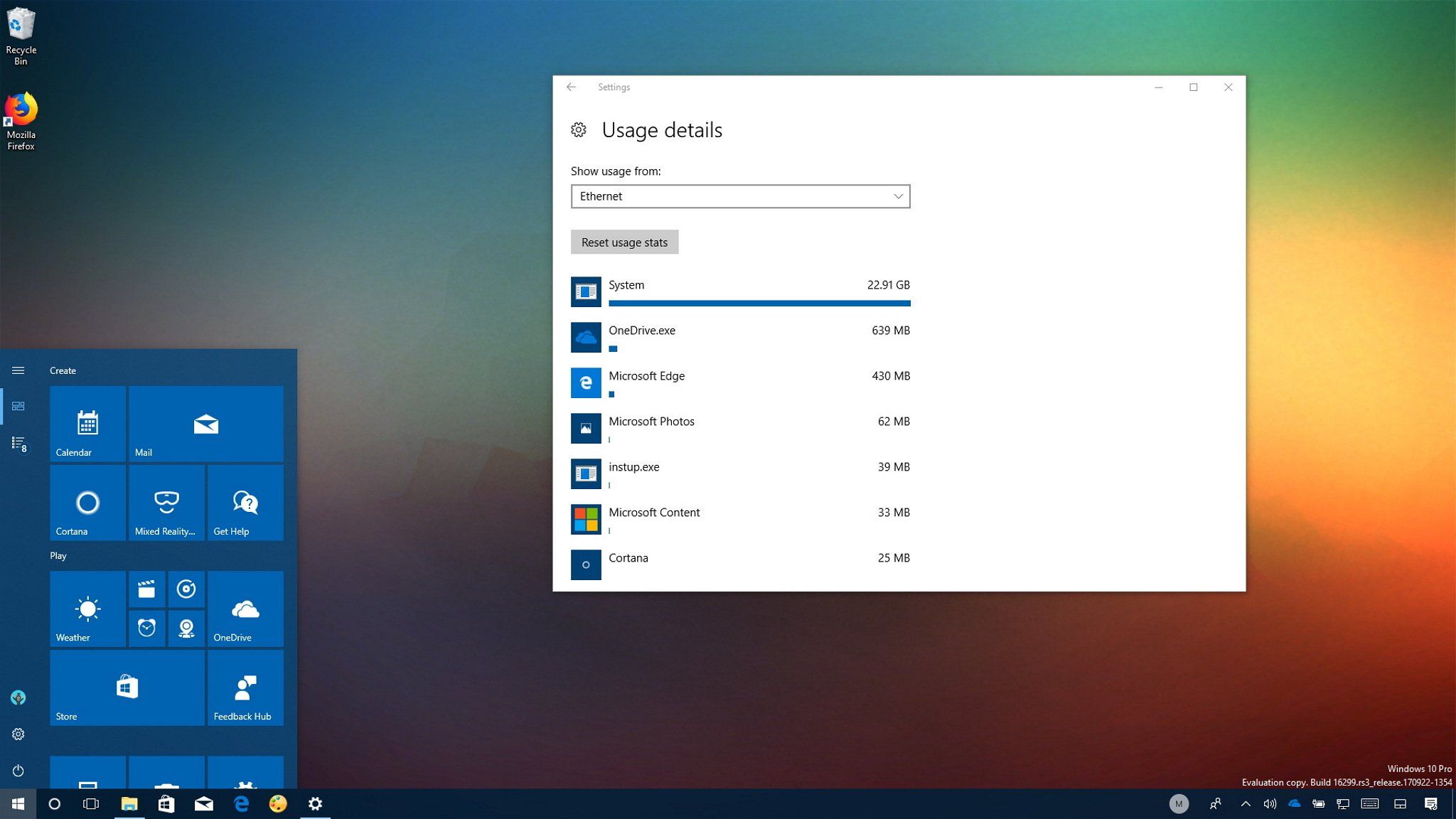Open the Feedback Hub tile
Image resolution: width=1456 pixels, height=819 pixels.
click(x=245, y=687)
